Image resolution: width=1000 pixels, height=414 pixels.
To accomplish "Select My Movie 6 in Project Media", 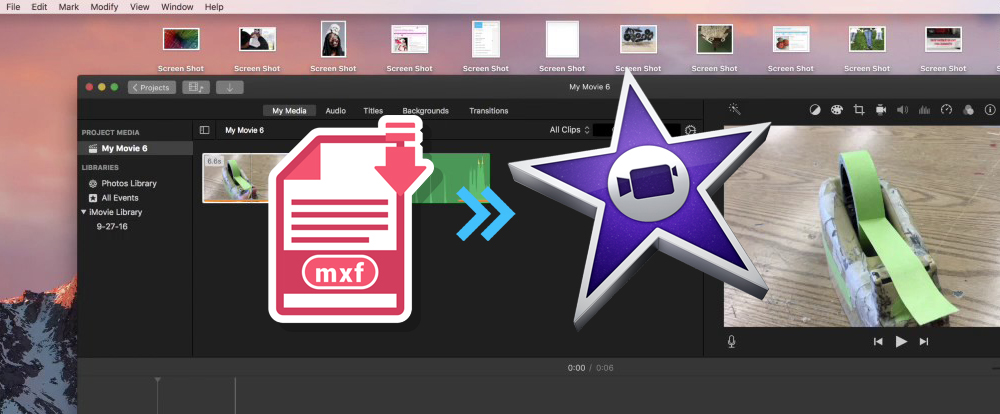I will pos(135,148).
